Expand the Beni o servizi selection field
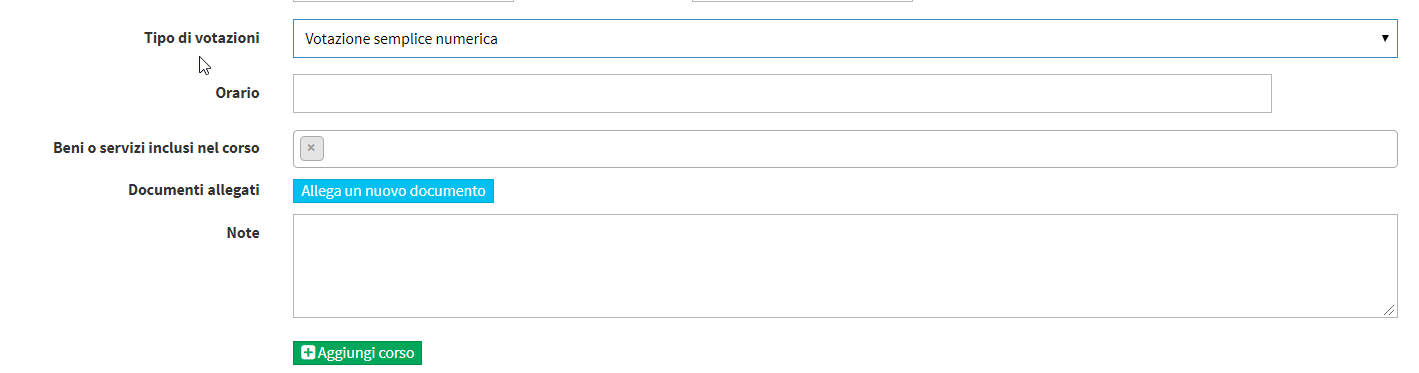 pyautogui.click(x=845, y=149)
